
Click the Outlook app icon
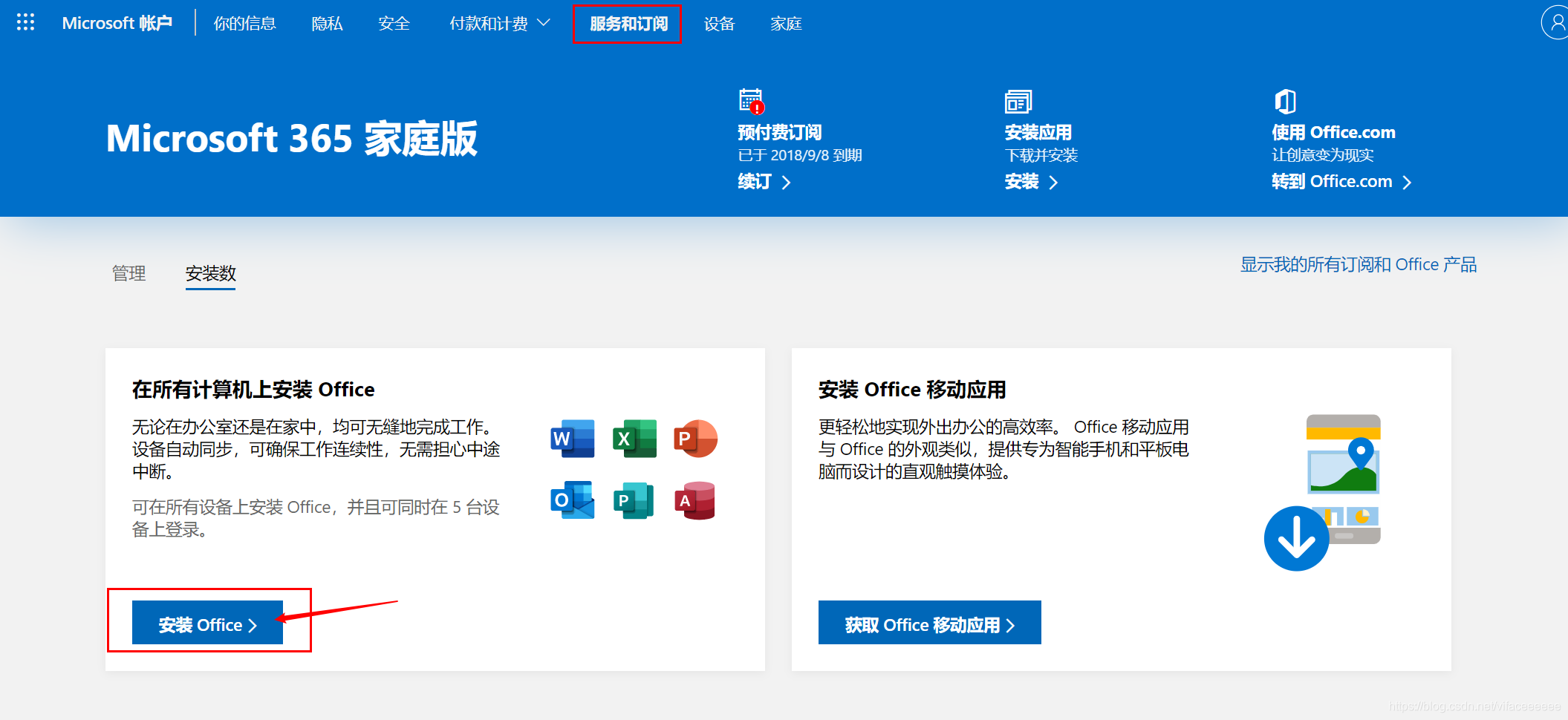[x=572, y=500]
